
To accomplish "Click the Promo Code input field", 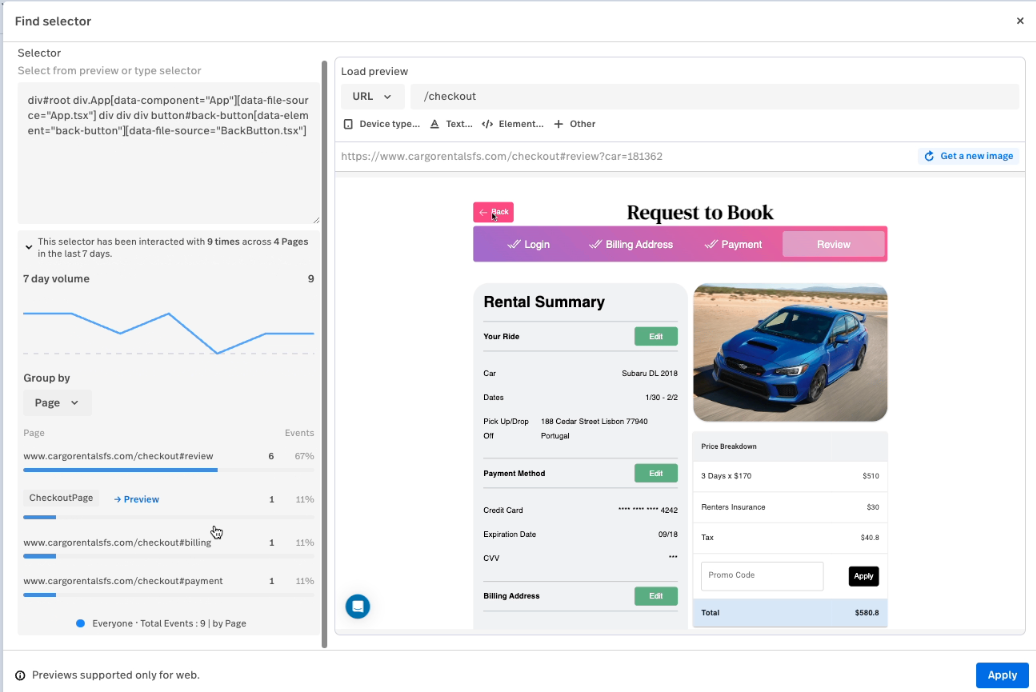I will (x=761, y=576).
